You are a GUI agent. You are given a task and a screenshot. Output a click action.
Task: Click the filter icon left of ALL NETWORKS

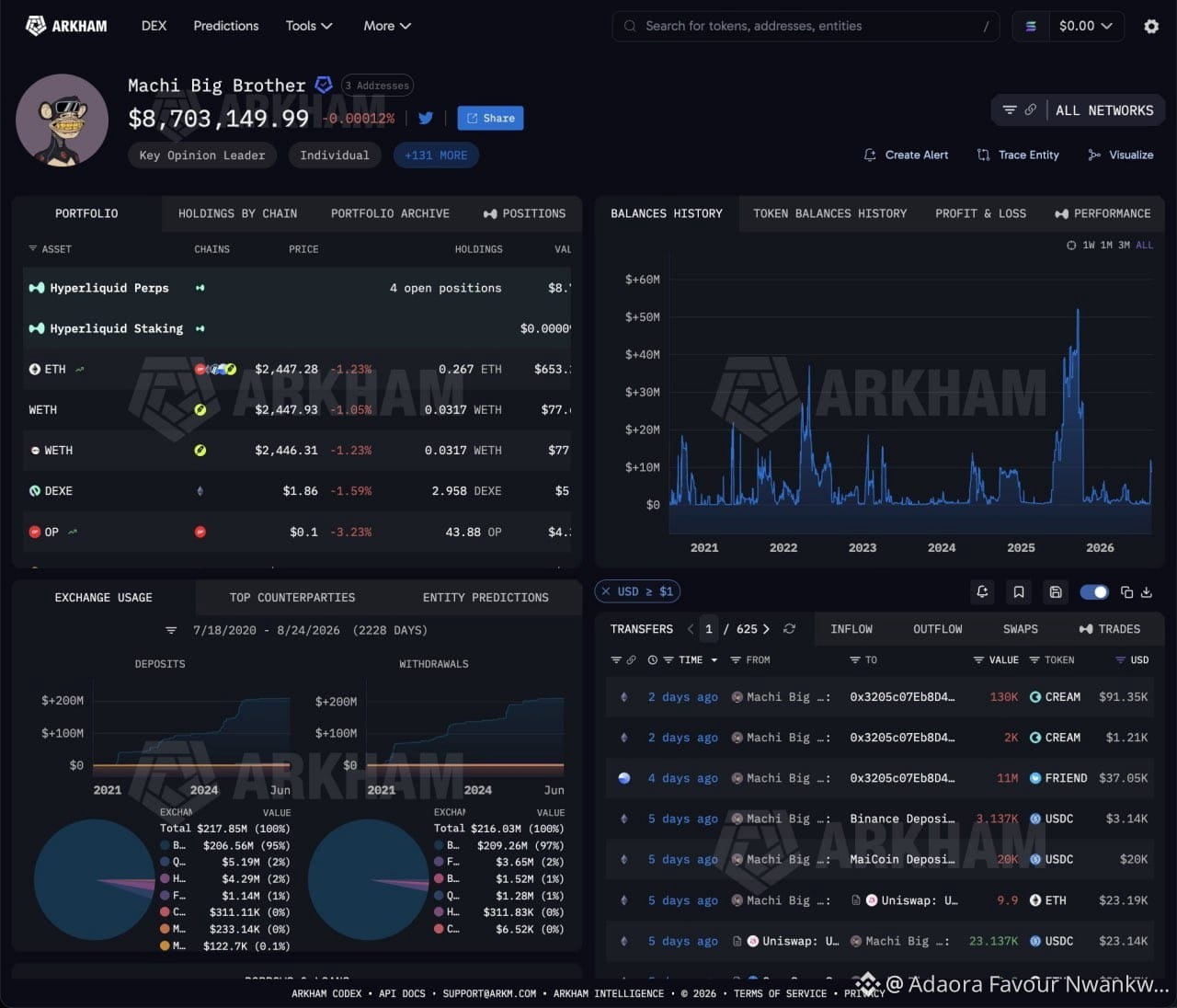click(x=1009, y=110)
